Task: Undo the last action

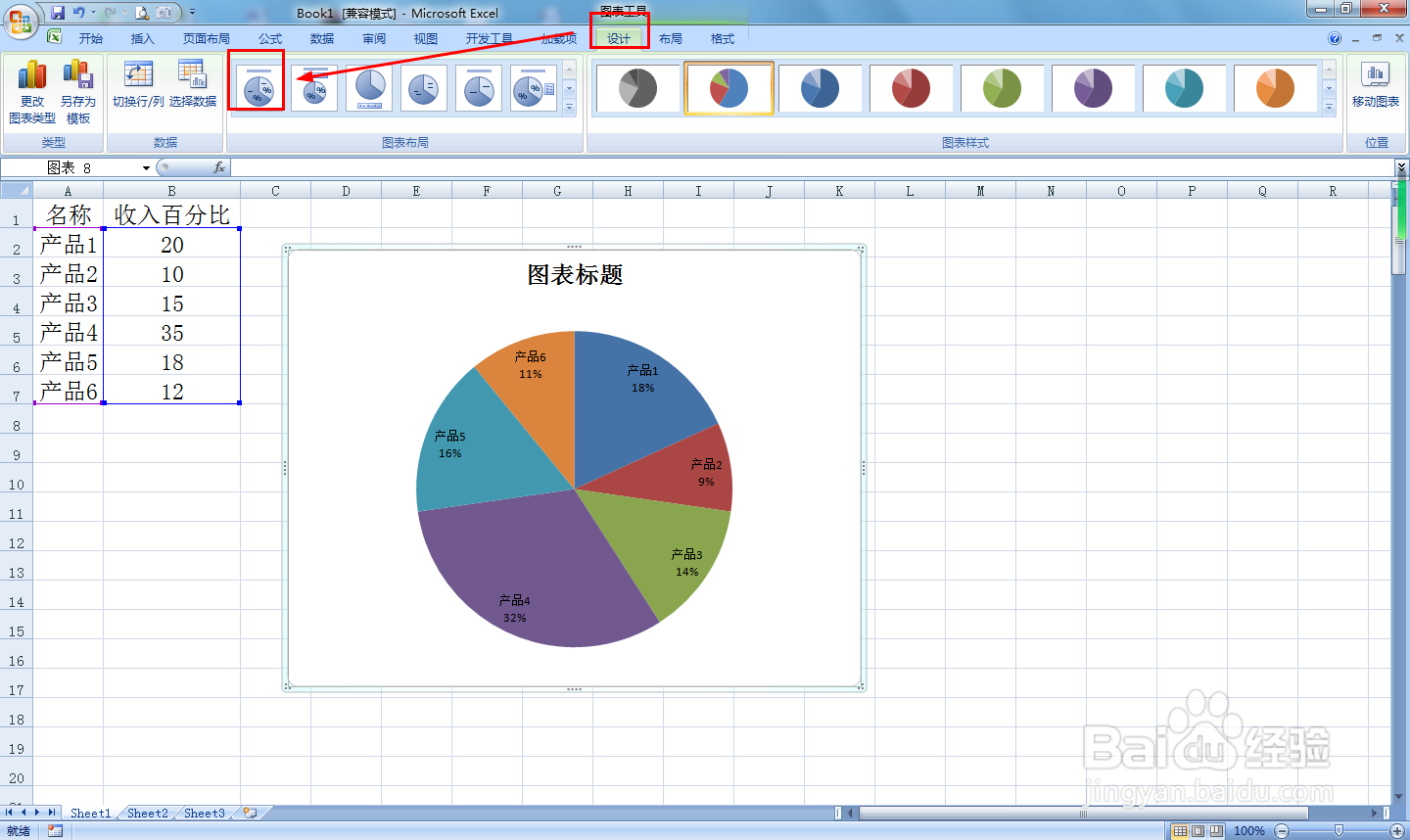Action: point(78,13)
